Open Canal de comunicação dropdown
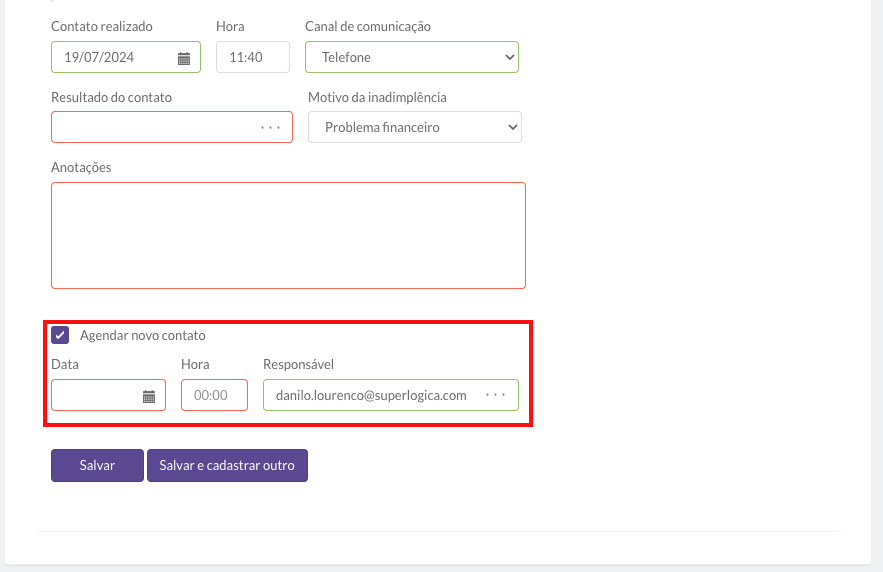Image resolution: width=883 pixels, height=572 pixels. coord(412,57)
